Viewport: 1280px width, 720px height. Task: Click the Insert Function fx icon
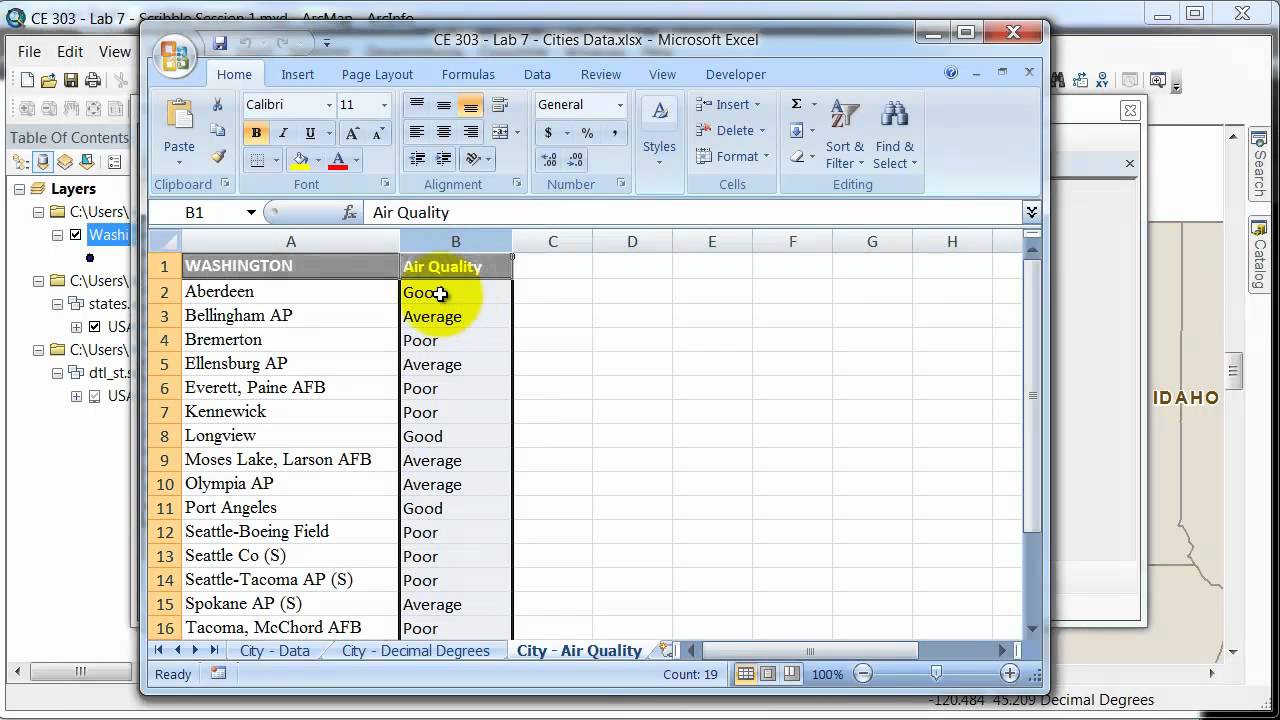(x=350, y=212)
